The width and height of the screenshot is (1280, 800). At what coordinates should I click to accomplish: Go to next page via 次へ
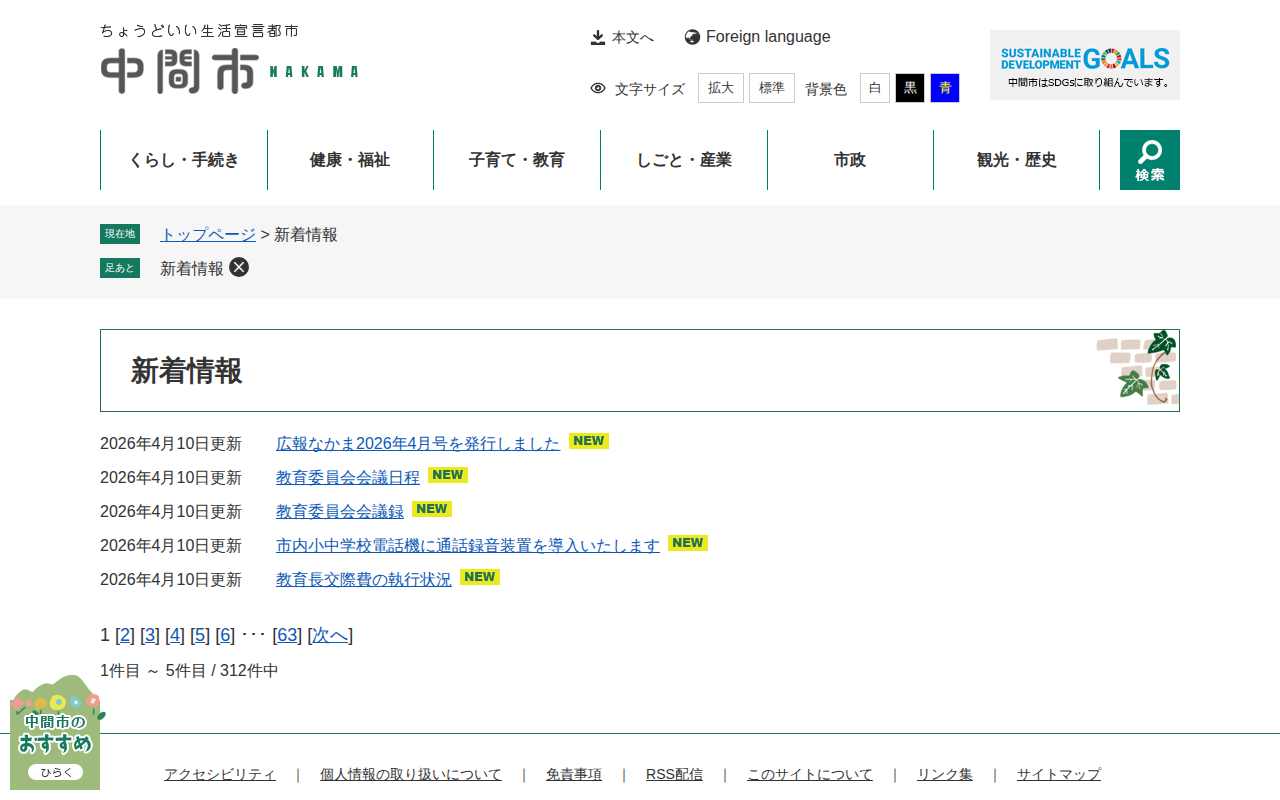click(x=330, y=635)
